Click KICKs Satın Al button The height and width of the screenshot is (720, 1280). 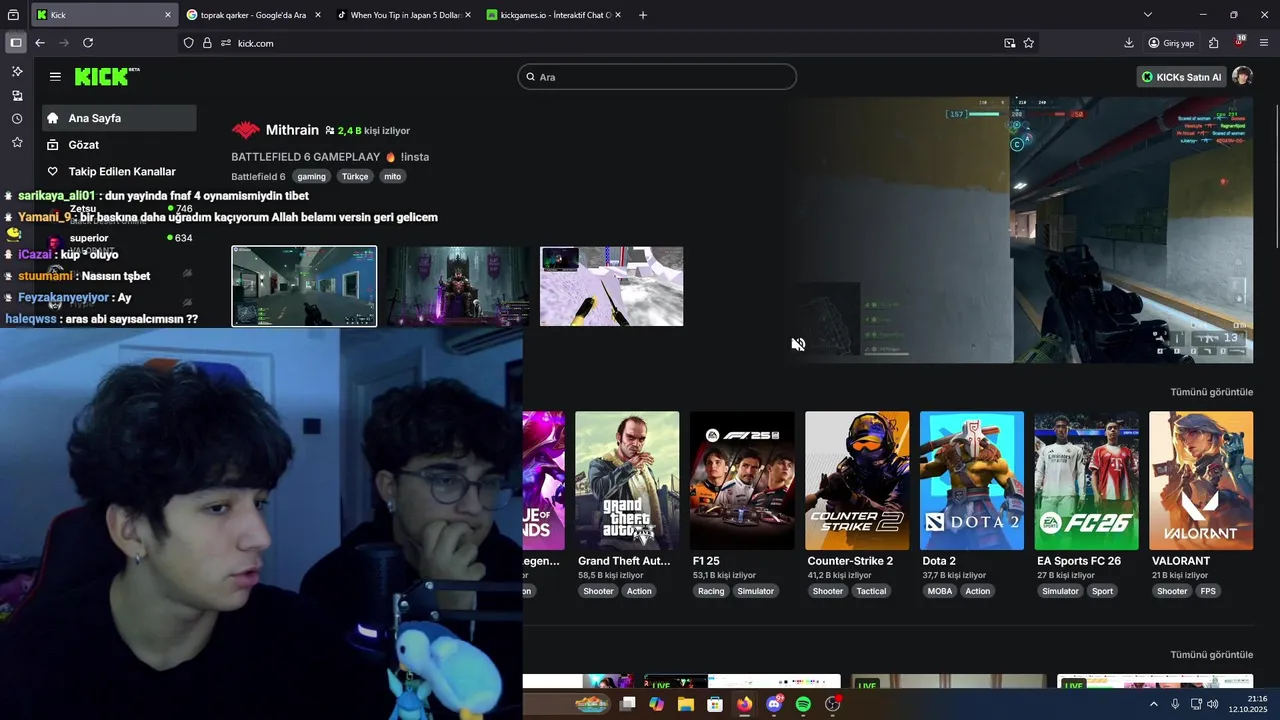1182,77
